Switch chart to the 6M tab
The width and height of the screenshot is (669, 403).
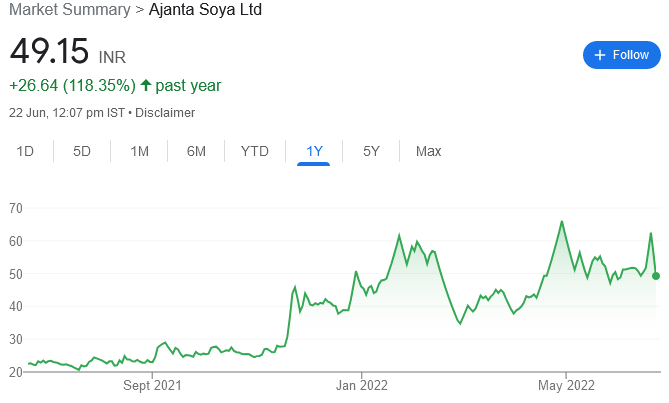click(x=196, y=151)
